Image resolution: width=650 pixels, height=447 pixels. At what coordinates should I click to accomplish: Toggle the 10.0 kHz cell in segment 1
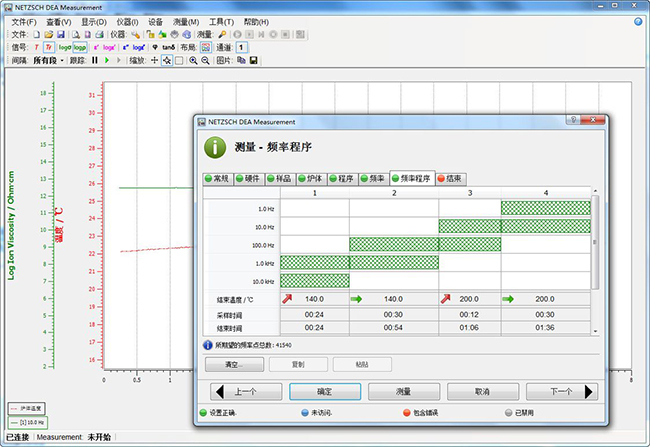tap(314, 280)
